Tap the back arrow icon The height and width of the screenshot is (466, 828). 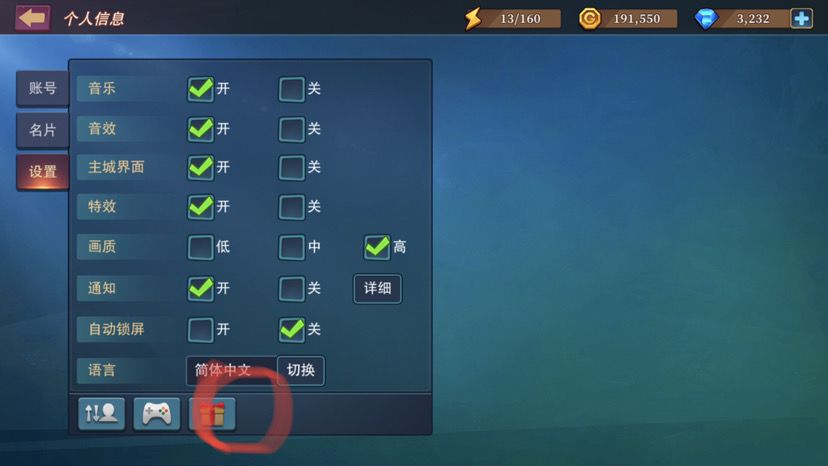33,18
